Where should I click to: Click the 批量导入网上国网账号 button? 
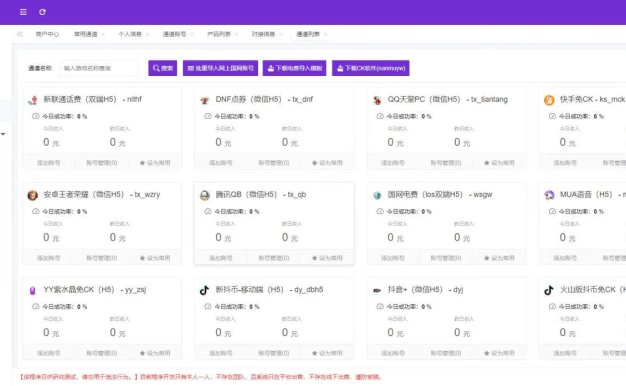click(x=220, y=68)
